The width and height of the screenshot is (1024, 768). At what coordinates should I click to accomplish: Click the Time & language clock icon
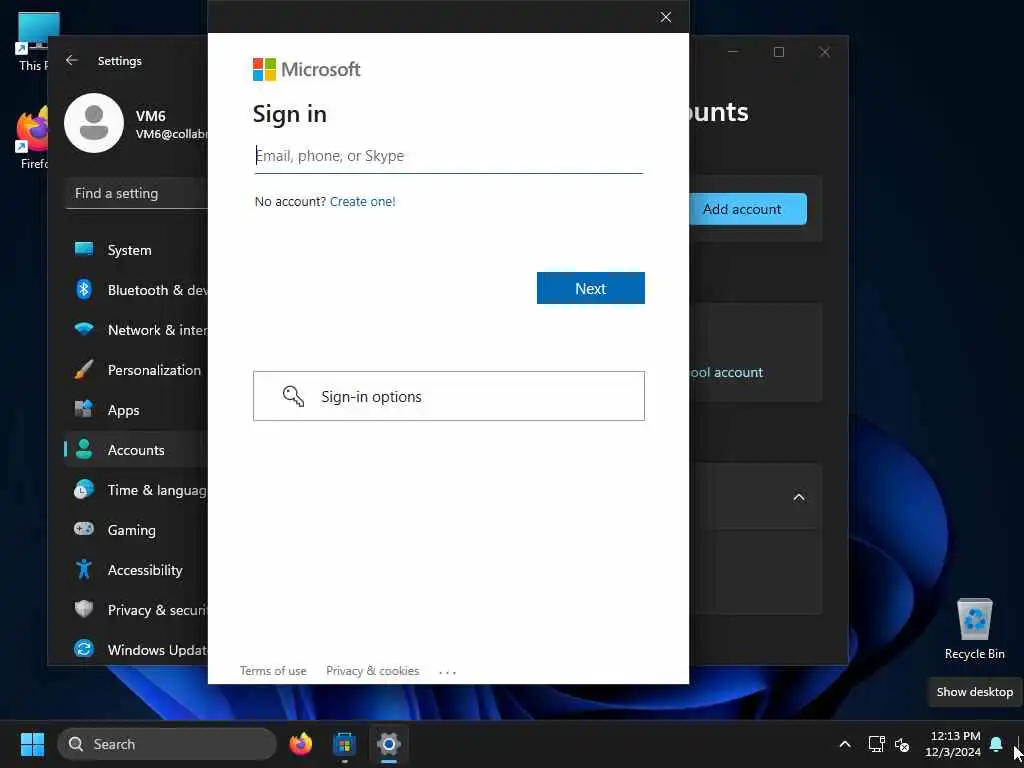84,490
